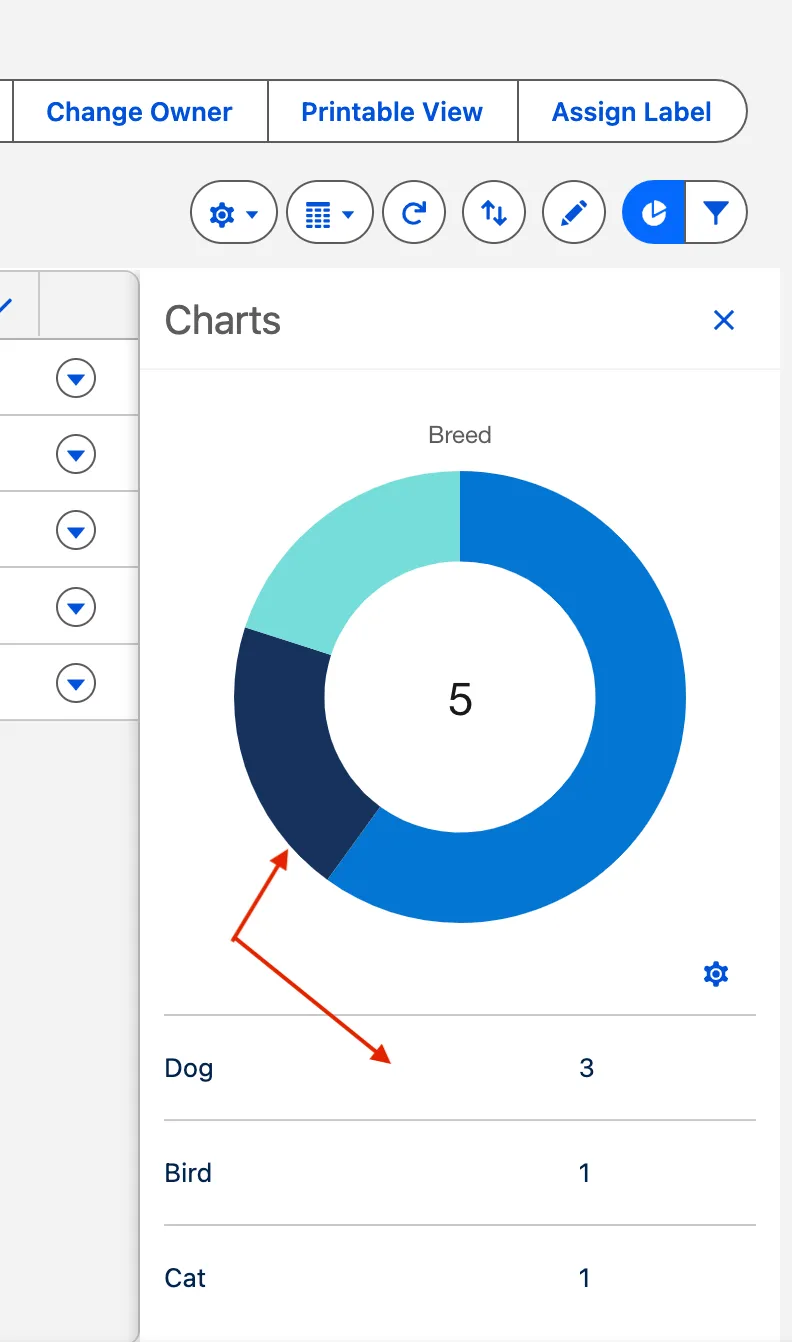792x1342 pixels.
Task: Select the inline edit pencil icon
Action: pos(574,212)
